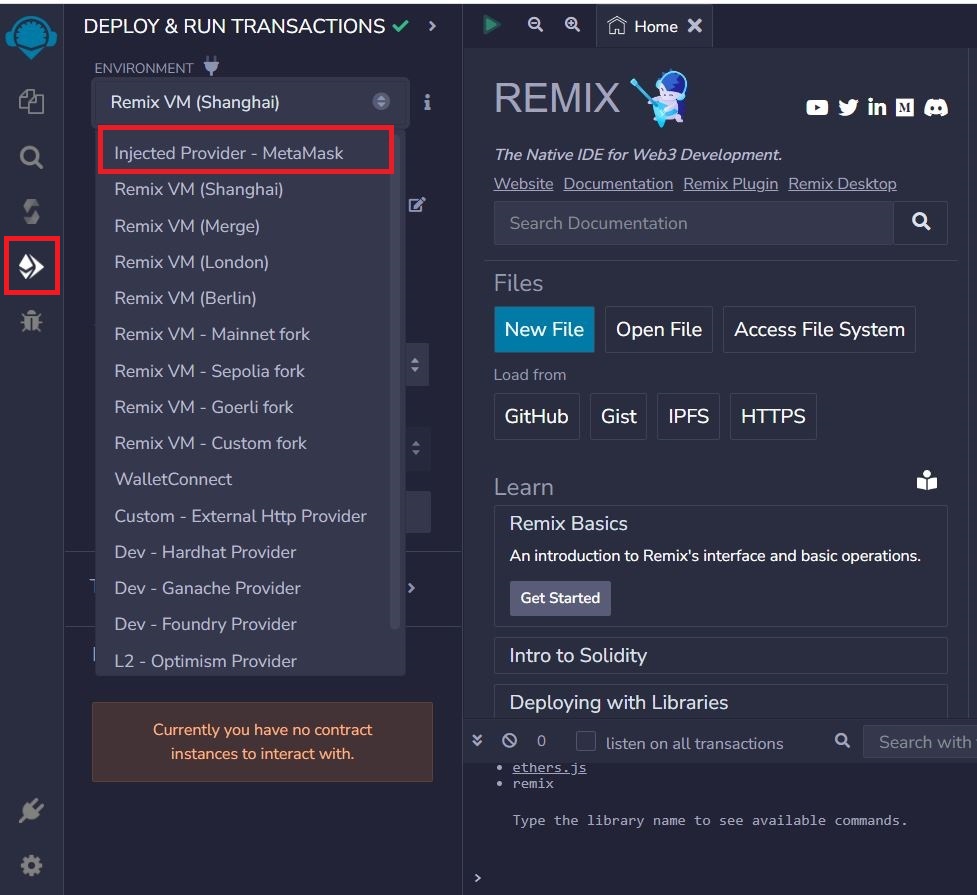Open the Solidity compiler icon
This screenshot has width=977, height=895.
point(31,211)
